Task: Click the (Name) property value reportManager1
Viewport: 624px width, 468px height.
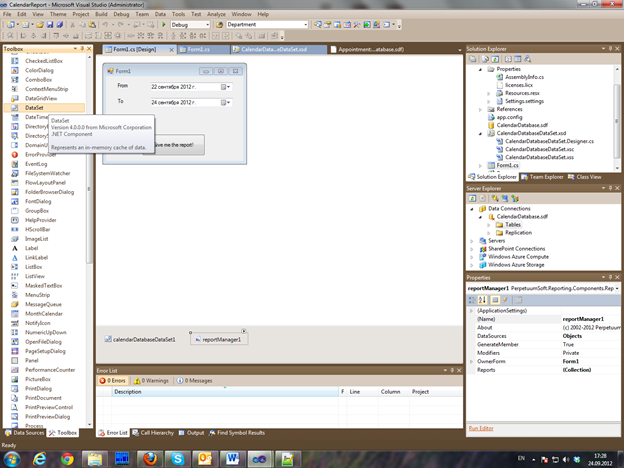Action: pyautogui.click(x=591, y=319)
